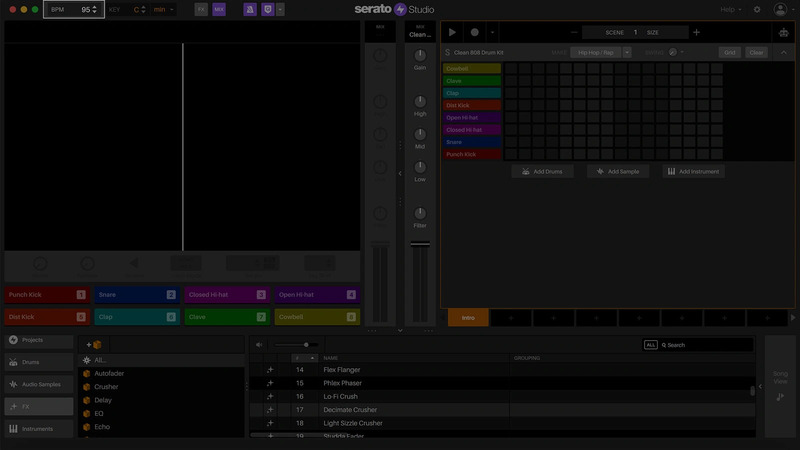Collapse the Clean 808 Drum Kit deck
The image size is (800, 450).
click(784, 52)
